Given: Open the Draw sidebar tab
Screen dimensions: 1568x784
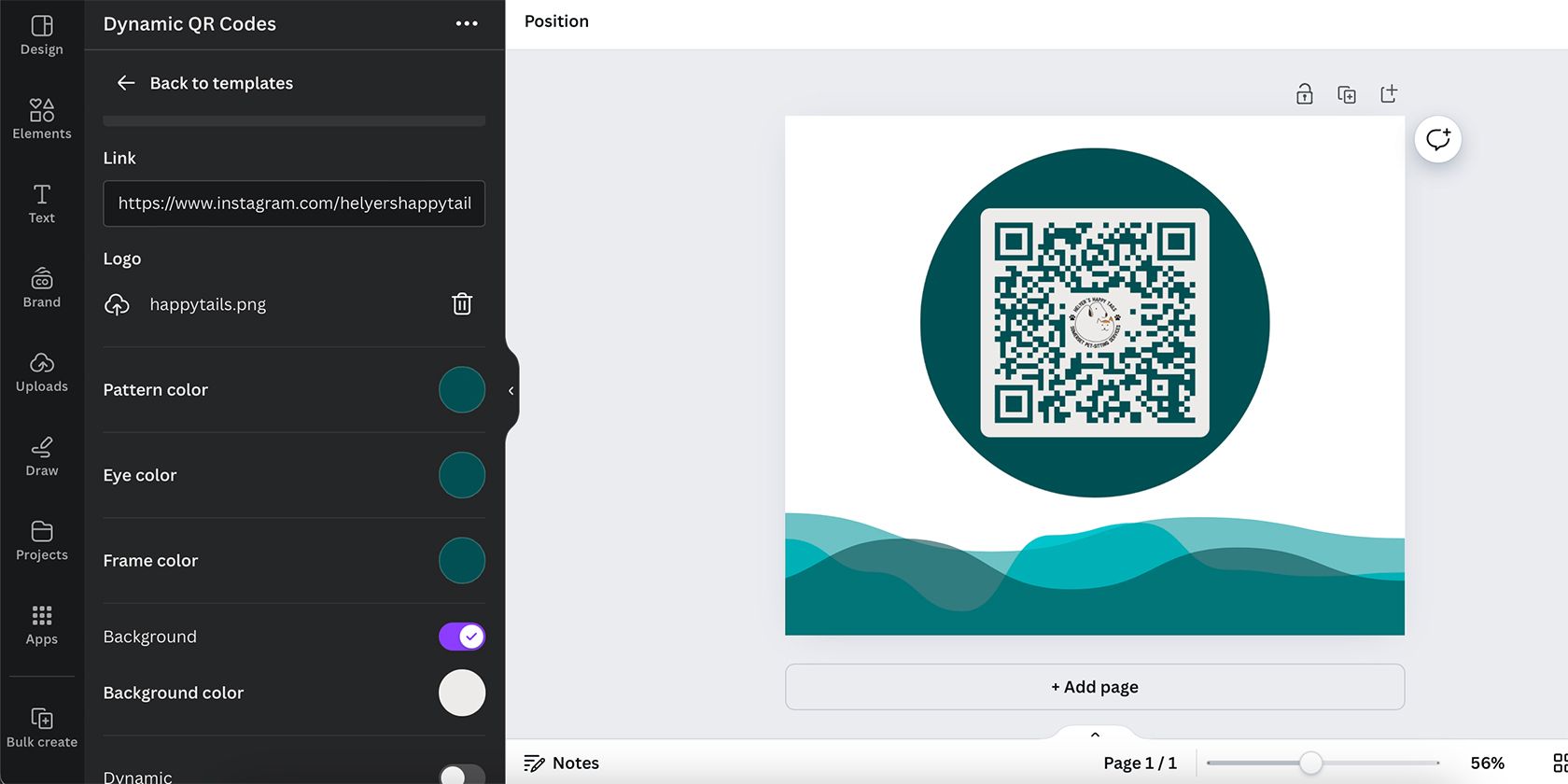Looking at the screenshot, I should (x=42, y=455).
